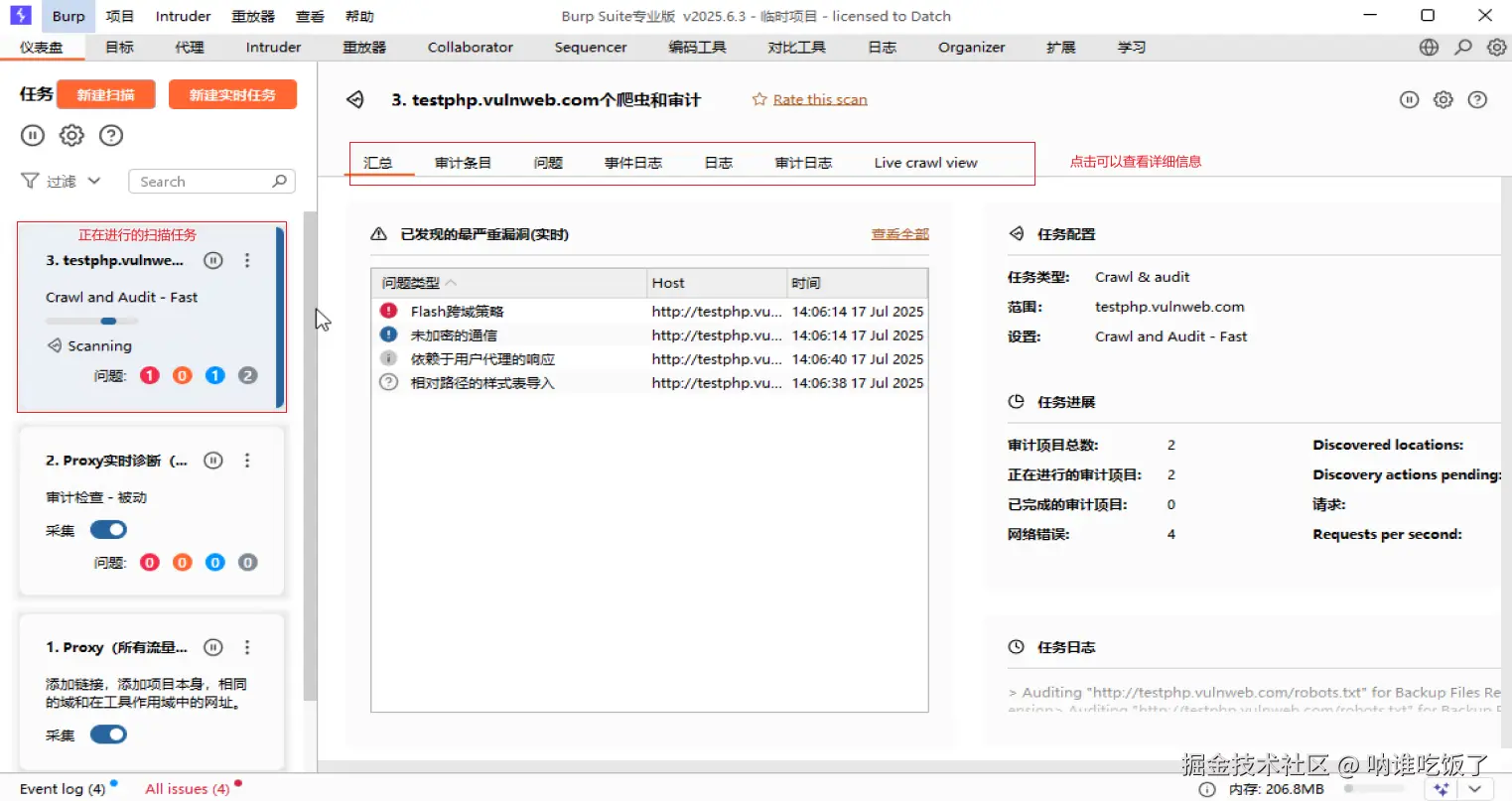Viewport: 1512px width, 801px height.
Task: Open the Burp menu
Action: [69, 16]
